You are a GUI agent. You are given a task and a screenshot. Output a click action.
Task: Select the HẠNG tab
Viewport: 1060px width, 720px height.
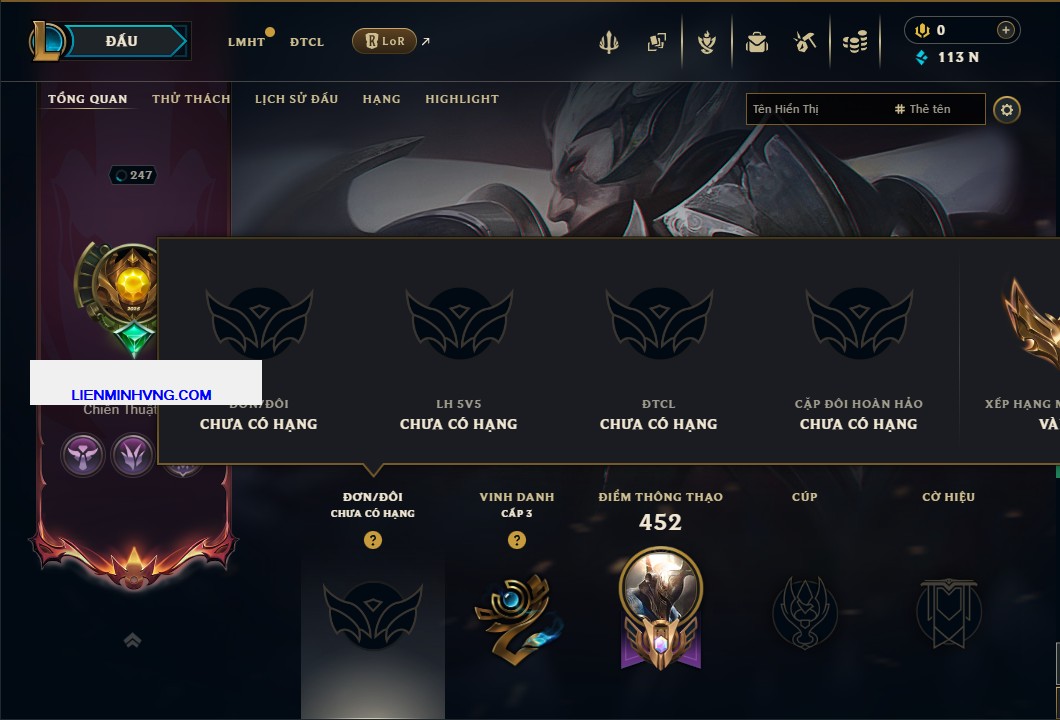tap(381, 99)
